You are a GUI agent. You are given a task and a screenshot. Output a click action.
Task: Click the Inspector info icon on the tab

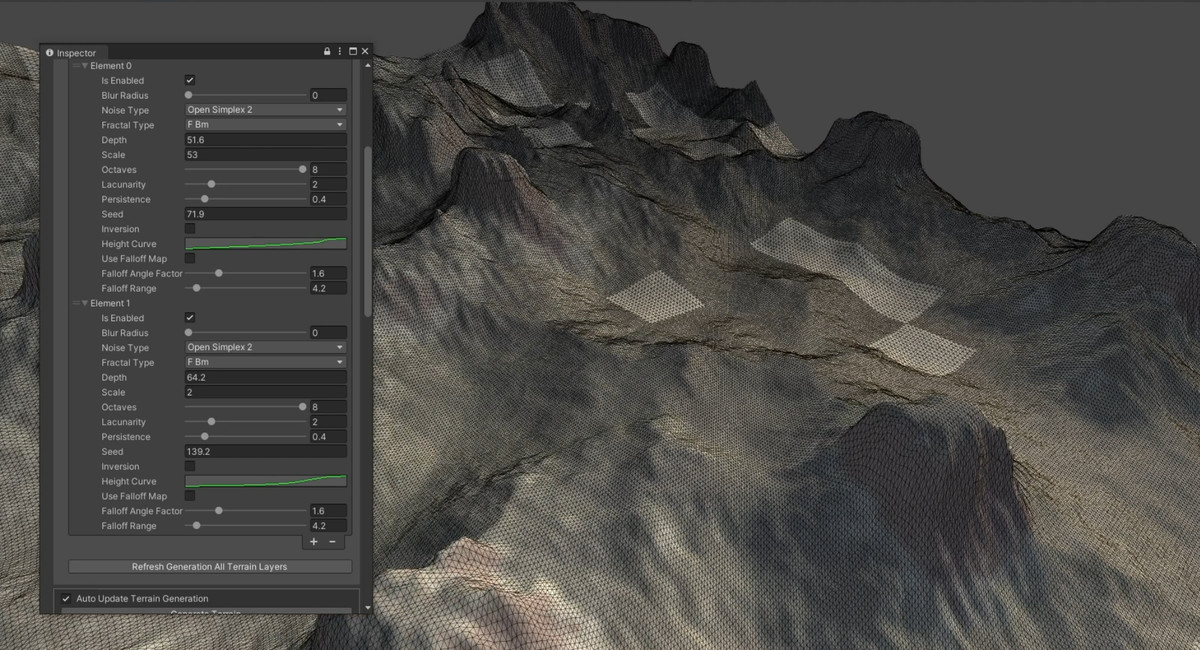click(x=50, y=52)
